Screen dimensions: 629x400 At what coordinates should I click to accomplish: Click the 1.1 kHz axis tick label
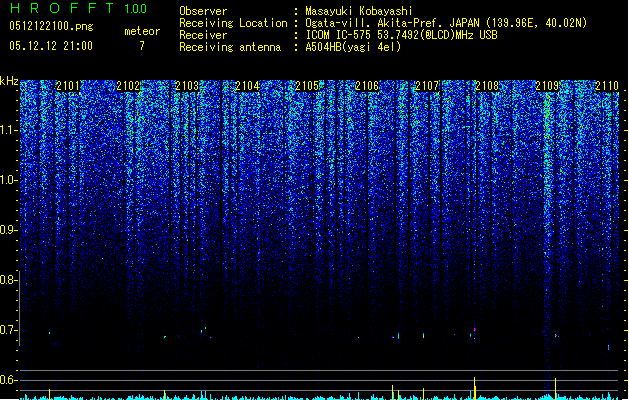click(x=9, y=130)
